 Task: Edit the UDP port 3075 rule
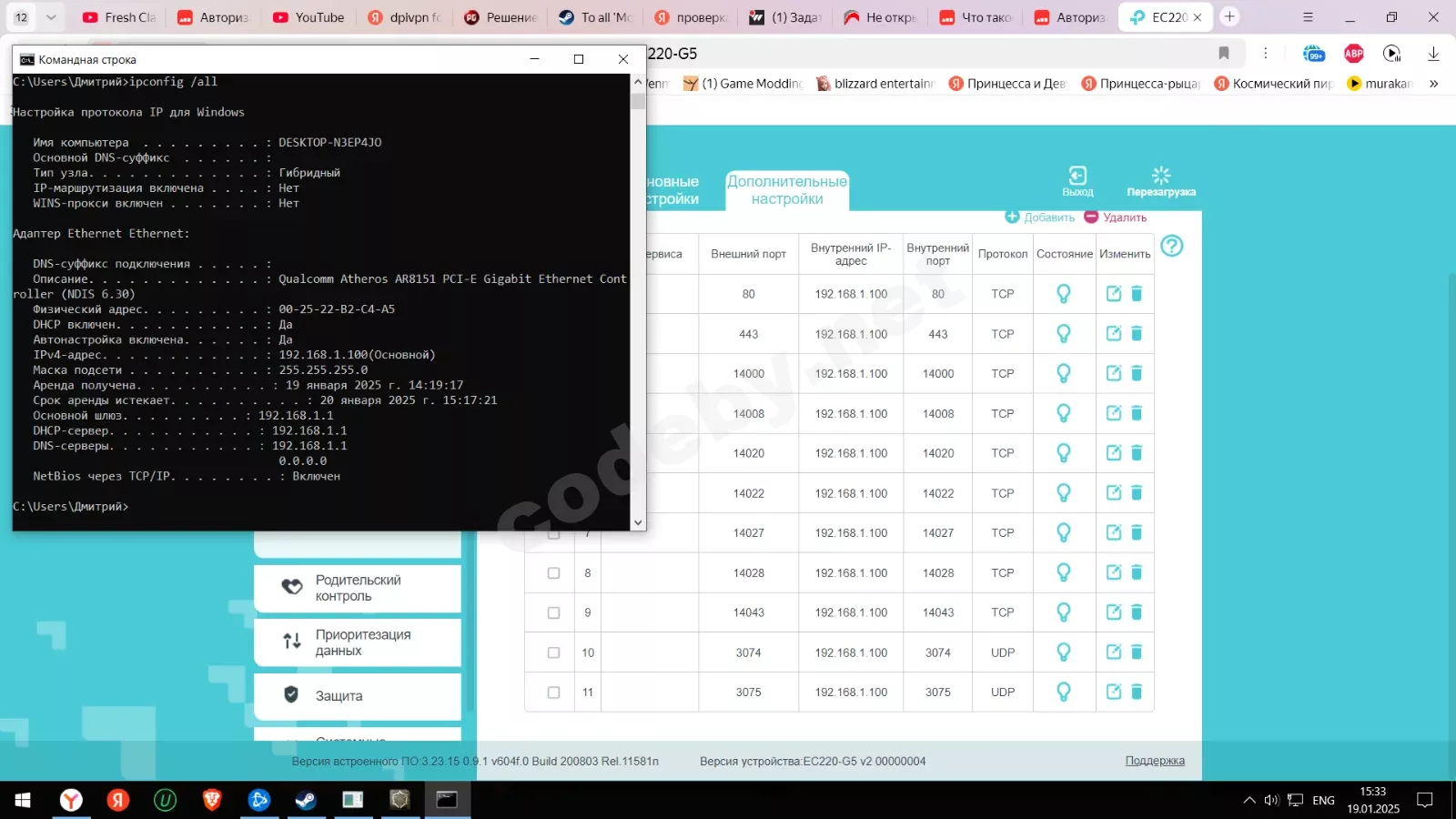[x=1113, y=692]
